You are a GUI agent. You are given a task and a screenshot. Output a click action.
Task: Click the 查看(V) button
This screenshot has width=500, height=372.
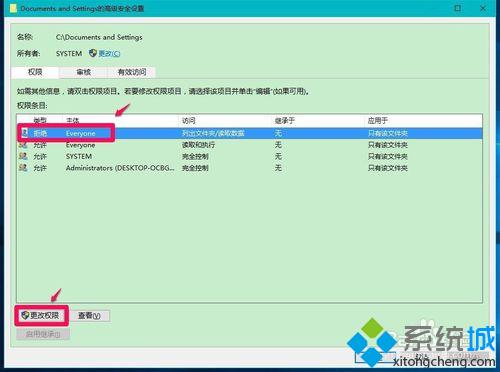click(x=89, y=315)
